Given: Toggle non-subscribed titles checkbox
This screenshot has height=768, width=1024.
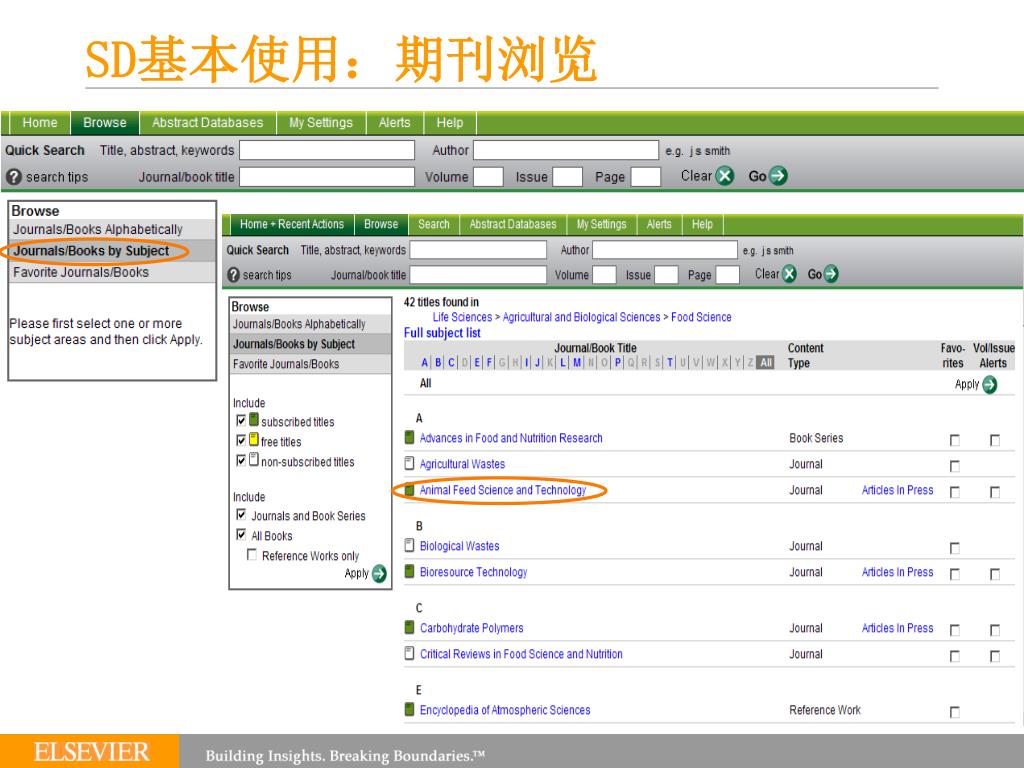Looking at the screenshot, I should (x=241, y=460).
